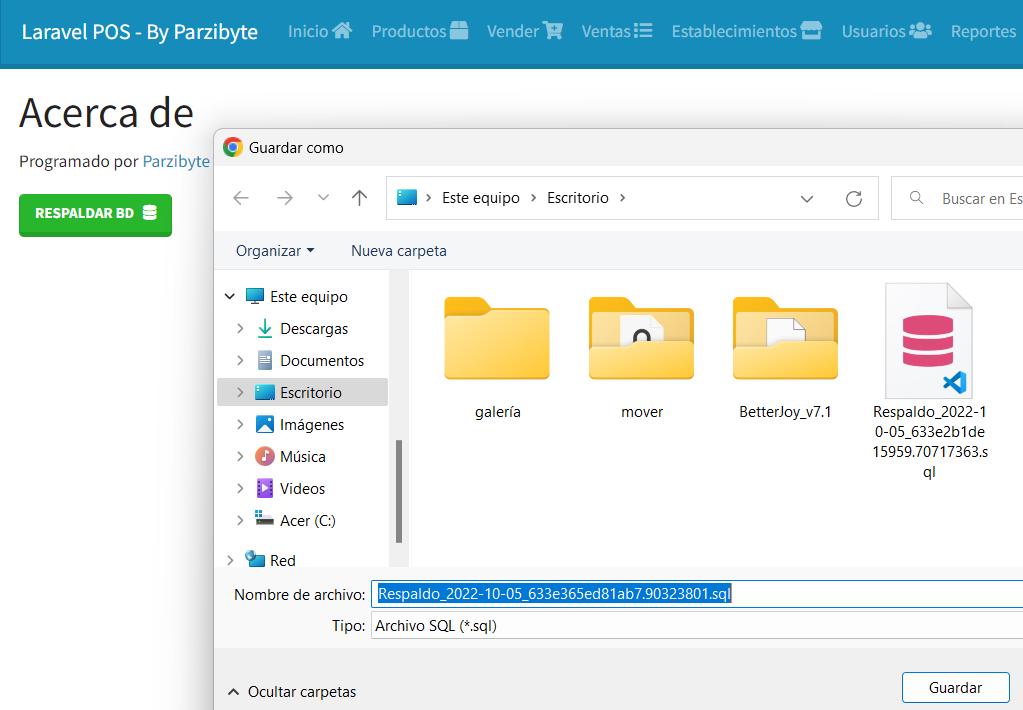Go forward with the right arrow
Image resolution: width=1023 pixels, height=710 pixels.
pos(284,198)
